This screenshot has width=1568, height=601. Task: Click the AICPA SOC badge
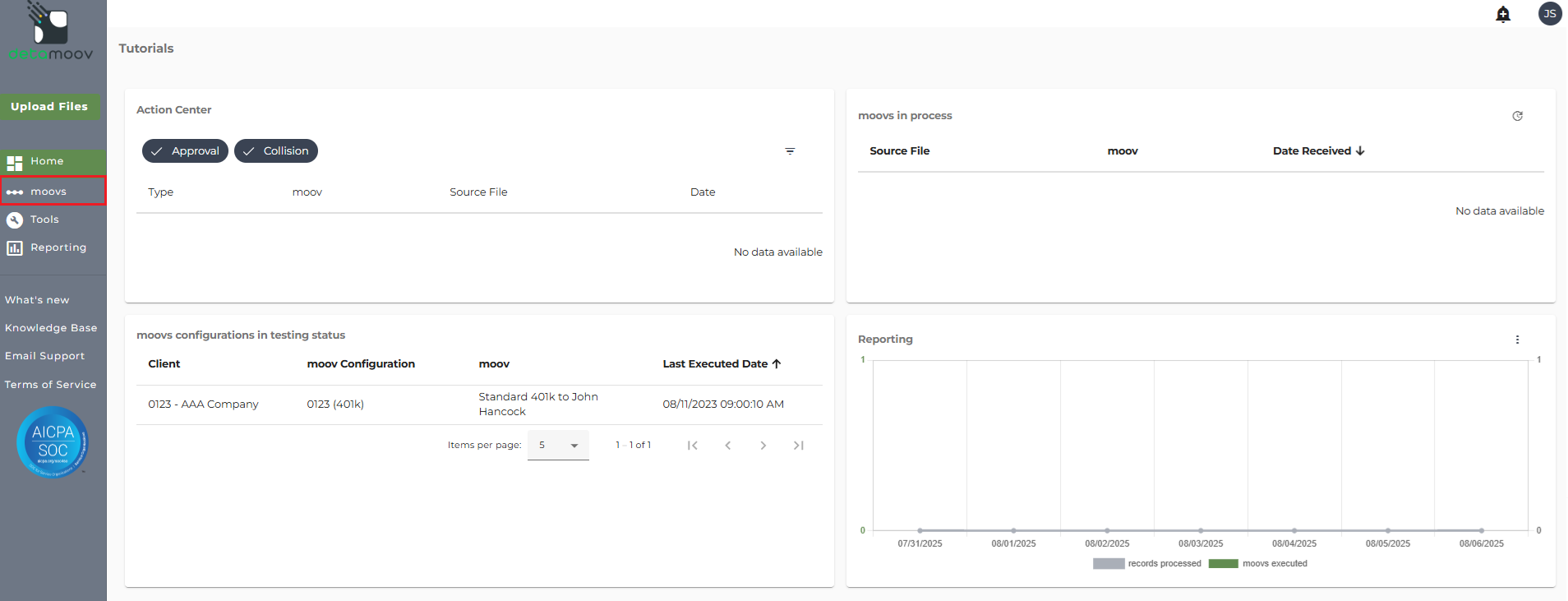[53, 442]
